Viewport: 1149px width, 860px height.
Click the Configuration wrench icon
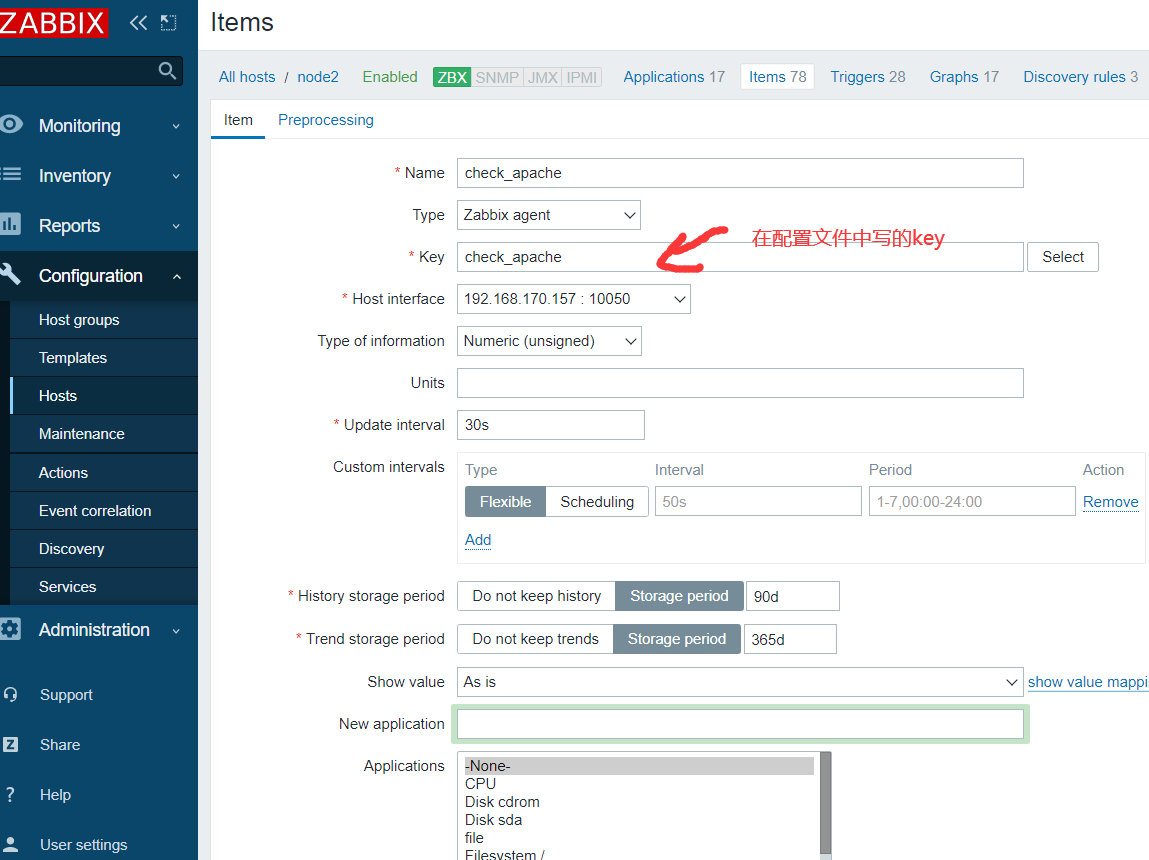tap(10, 274)
